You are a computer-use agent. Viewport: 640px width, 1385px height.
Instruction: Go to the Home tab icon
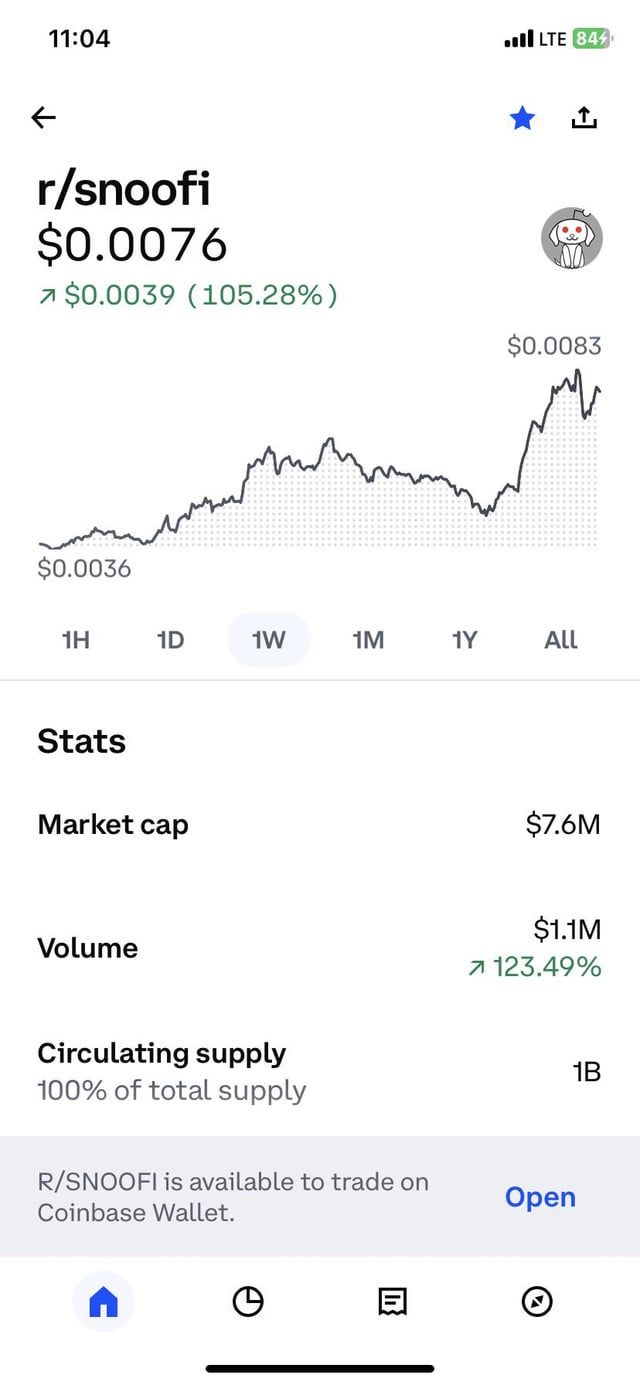pyautogui.click(x=104, y=1301)
